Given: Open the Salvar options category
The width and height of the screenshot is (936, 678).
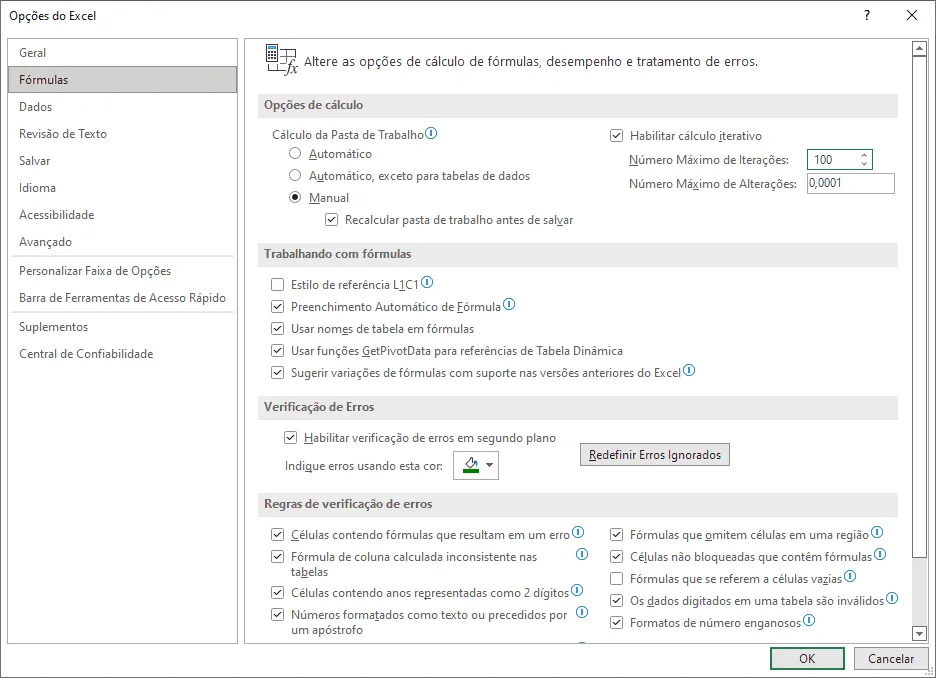Looking at the screenshot, I should pyautogui.click(x=122, y=161).
